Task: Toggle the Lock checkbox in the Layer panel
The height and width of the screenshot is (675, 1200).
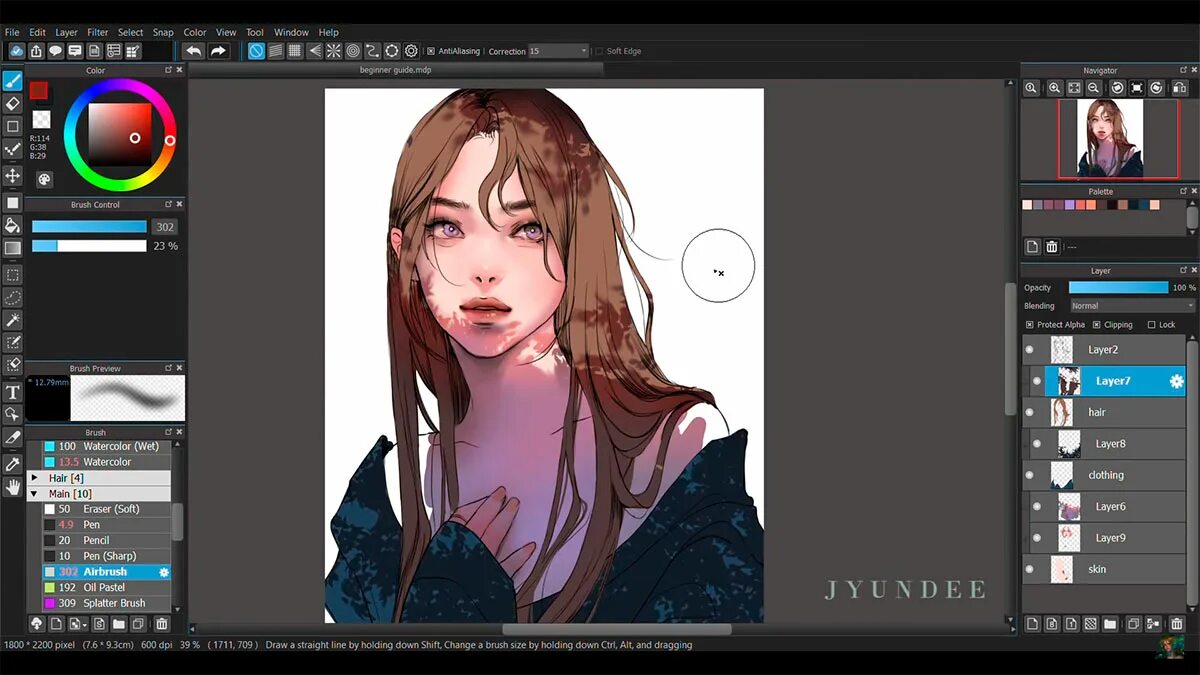Action: coord(1152,325)
